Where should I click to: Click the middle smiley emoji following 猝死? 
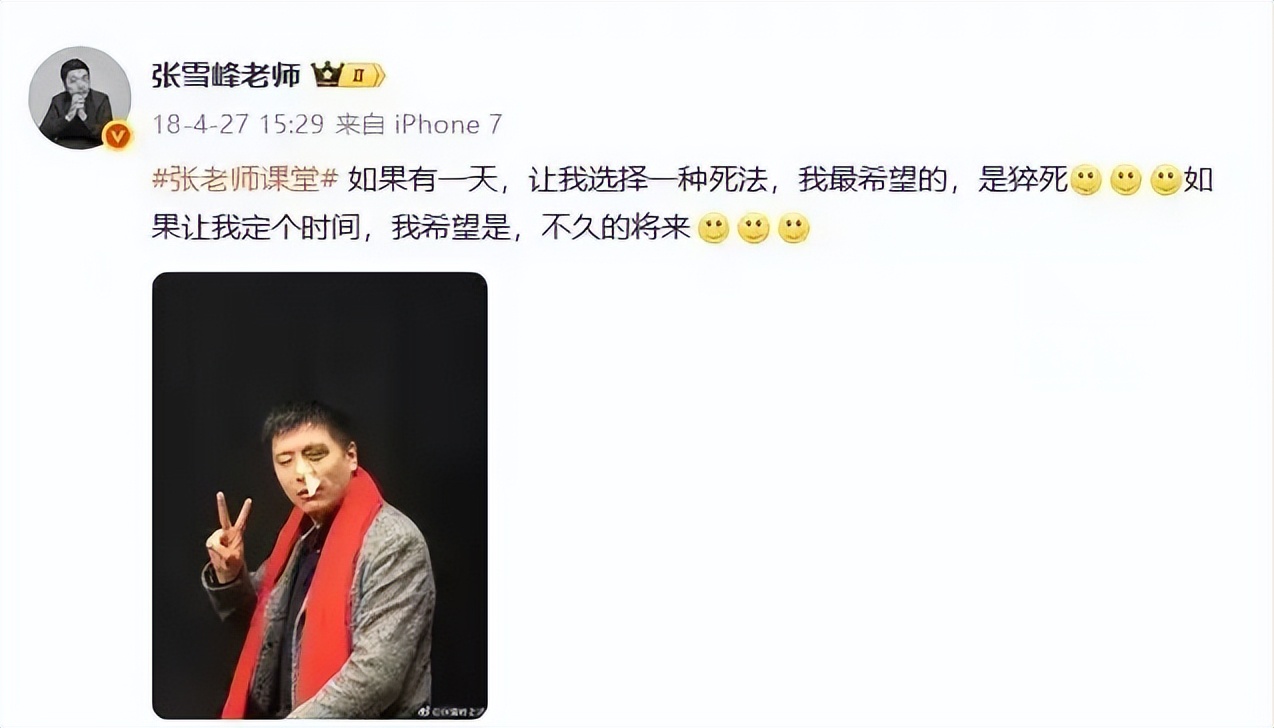click(1126, 181)
